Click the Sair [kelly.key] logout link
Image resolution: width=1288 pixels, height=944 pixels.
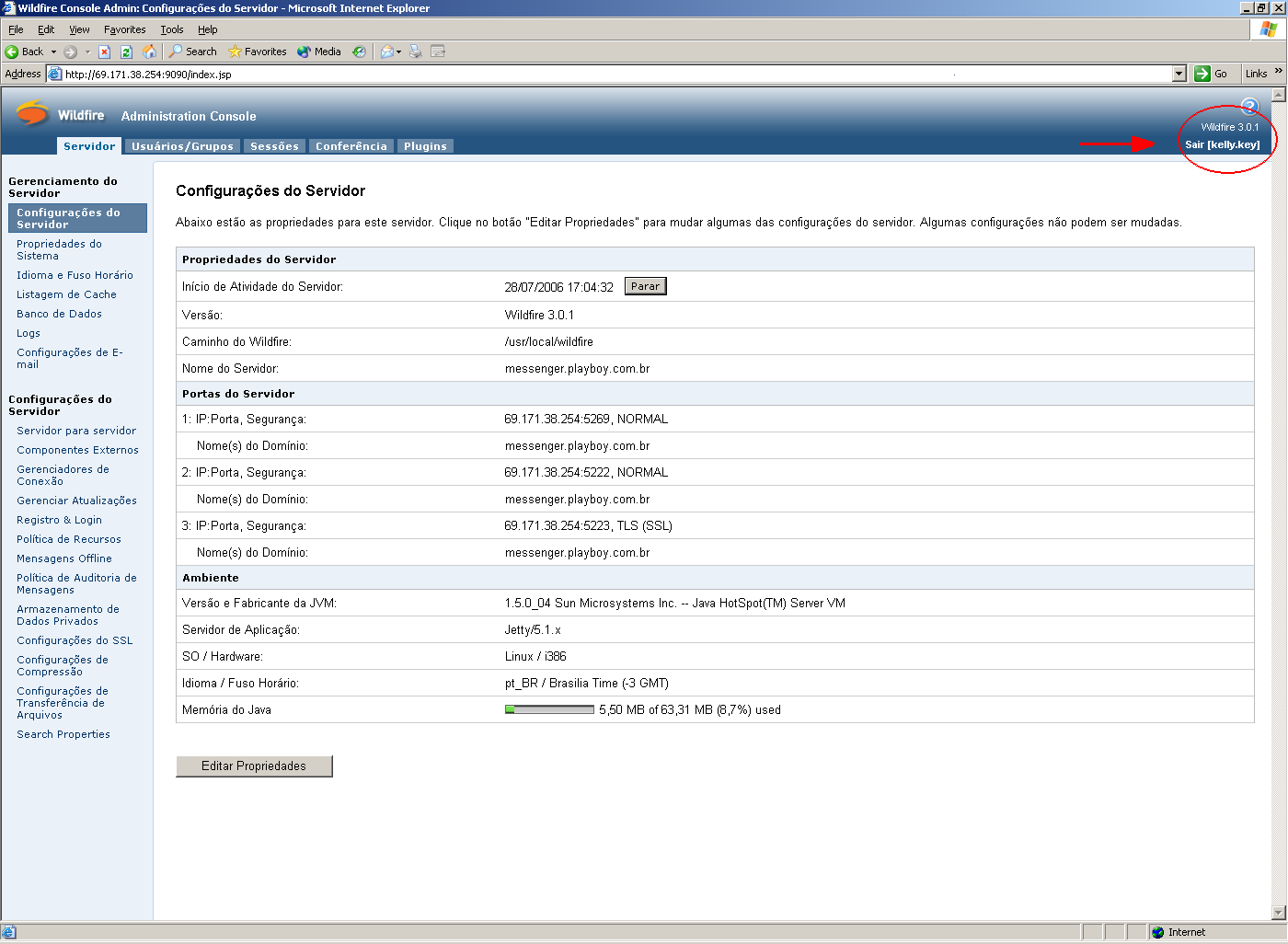(1223, 144)
